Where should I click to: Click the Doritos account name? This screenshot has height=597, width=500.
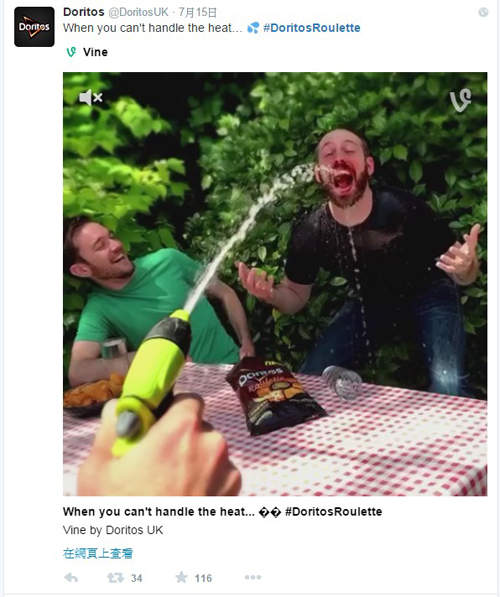[x=84, y=12]
